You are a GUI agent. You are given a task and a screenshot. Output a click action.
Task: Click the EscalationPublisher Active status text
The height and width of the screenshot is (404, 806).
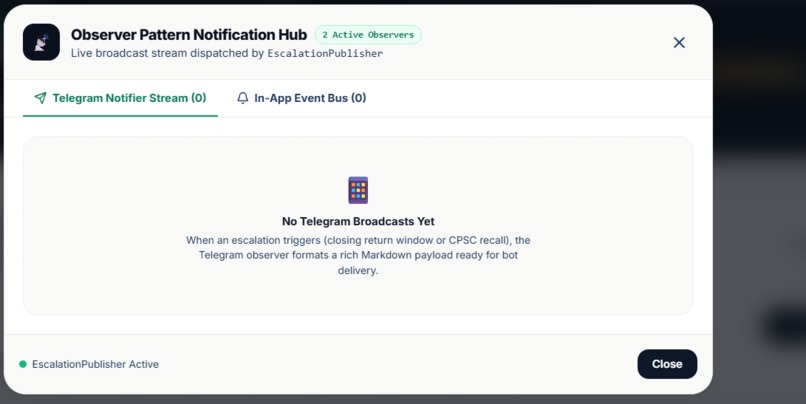[x=95, y=364]
